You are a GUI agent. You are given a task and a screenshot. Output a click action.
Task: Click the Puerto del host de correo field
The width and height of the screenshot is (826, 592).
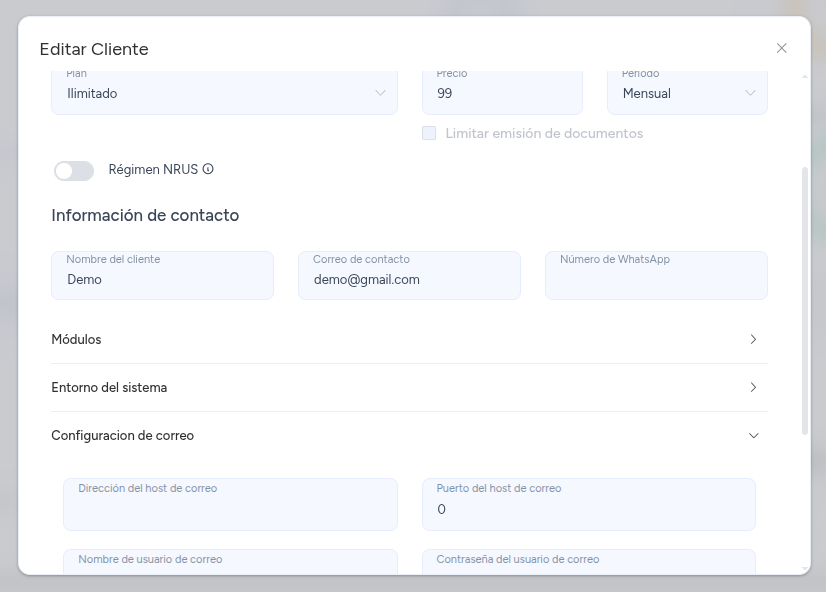588,505
